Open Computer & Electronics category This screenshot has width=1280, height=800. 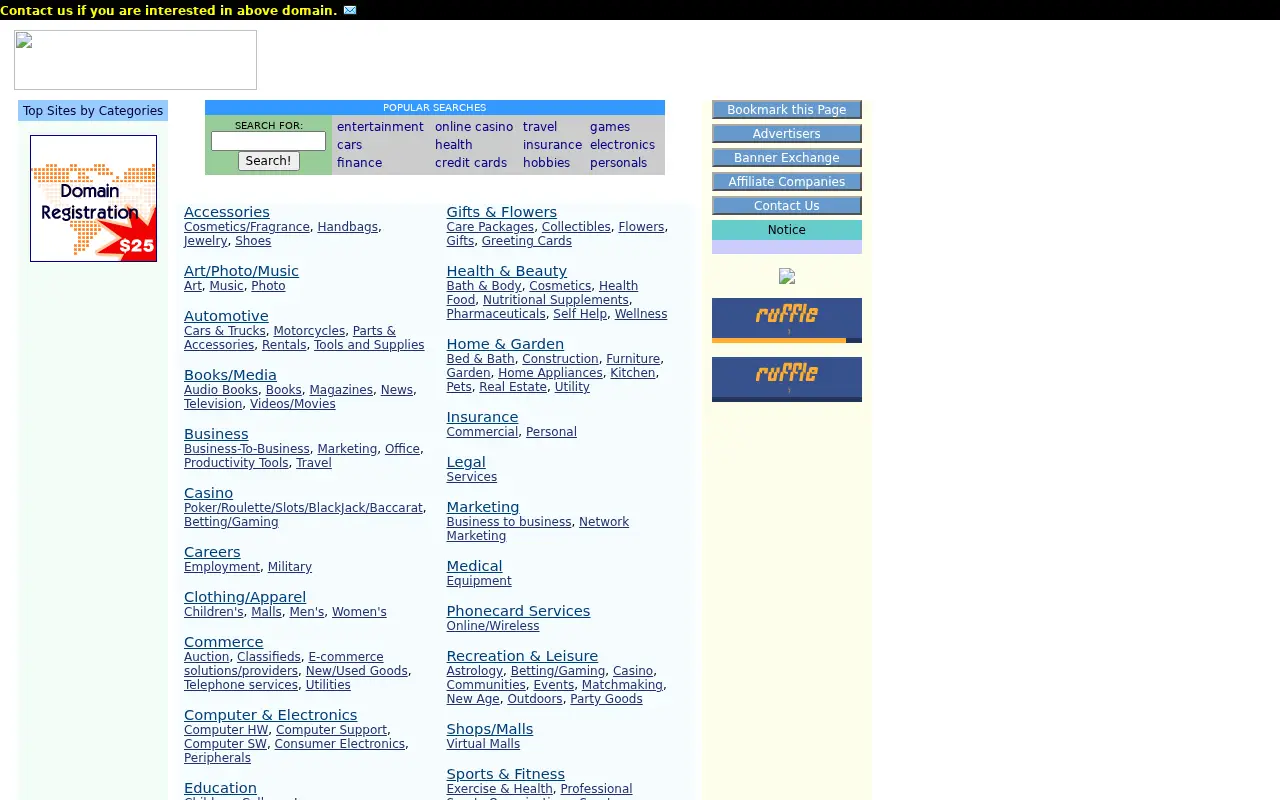pos(270,715)
